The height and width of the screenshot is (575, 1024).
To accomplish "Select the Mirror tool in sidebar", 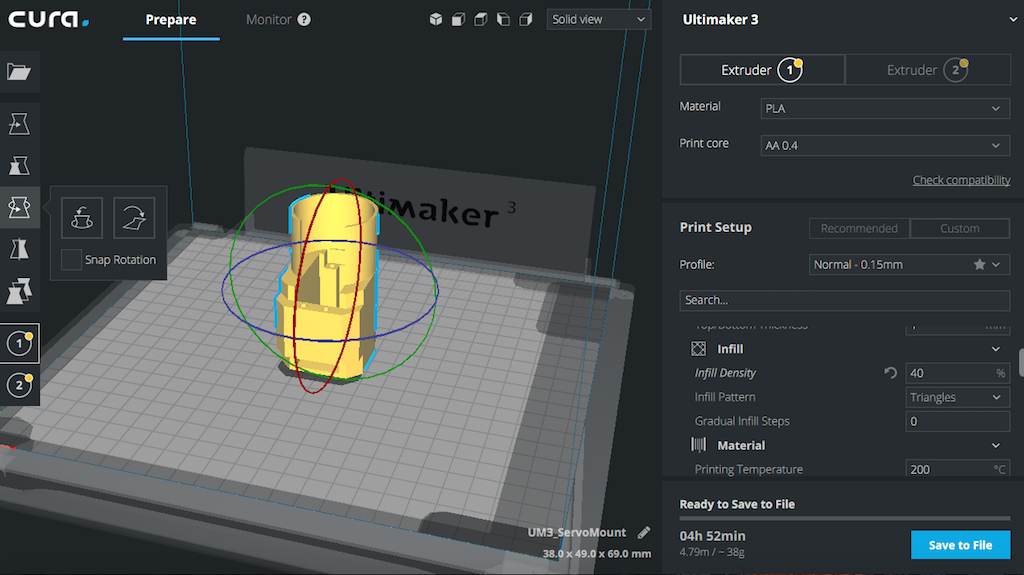I will (19, 249).
